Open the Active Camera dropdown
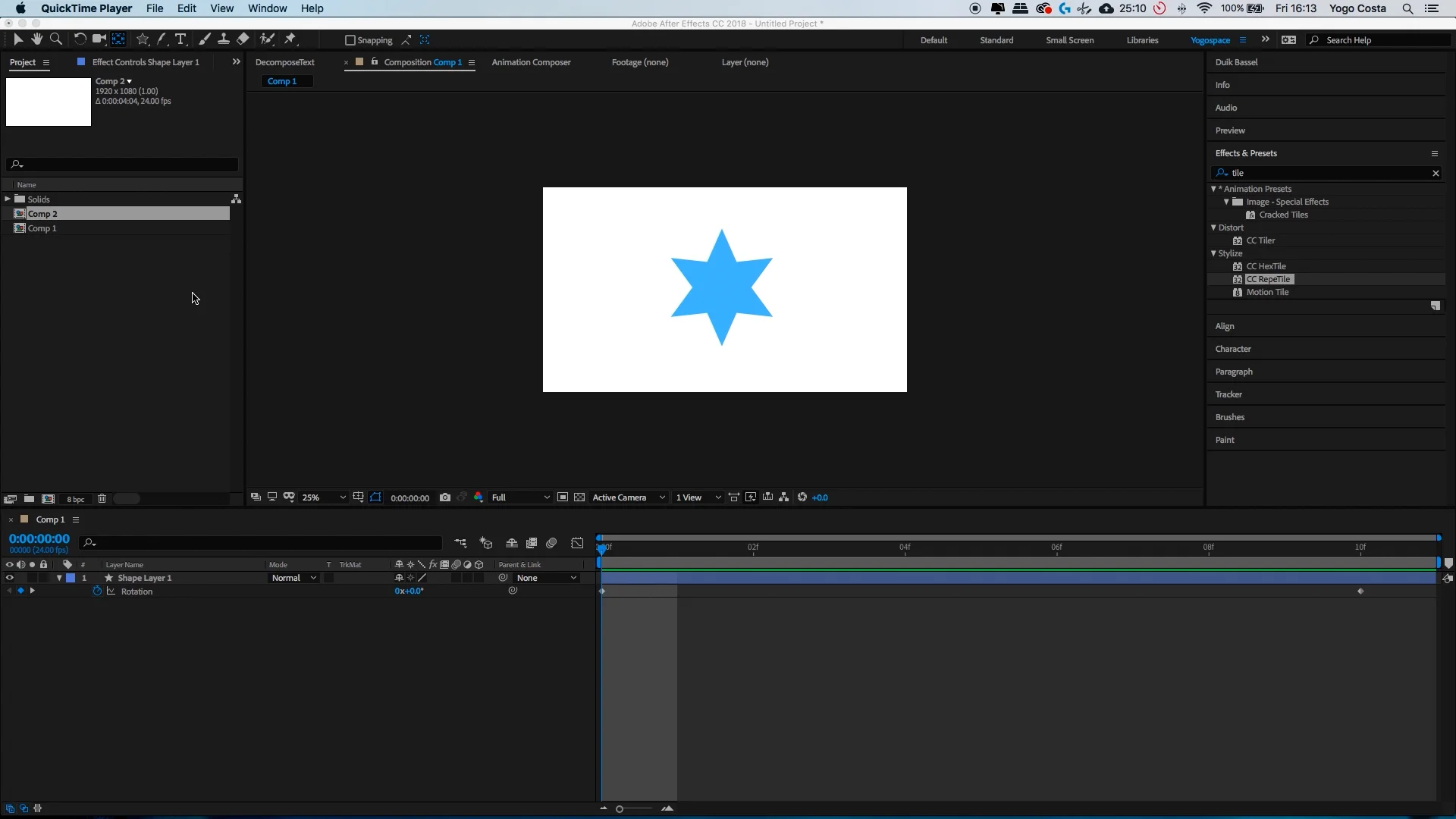Screen dimensions: 1456x819 [629, 497]
